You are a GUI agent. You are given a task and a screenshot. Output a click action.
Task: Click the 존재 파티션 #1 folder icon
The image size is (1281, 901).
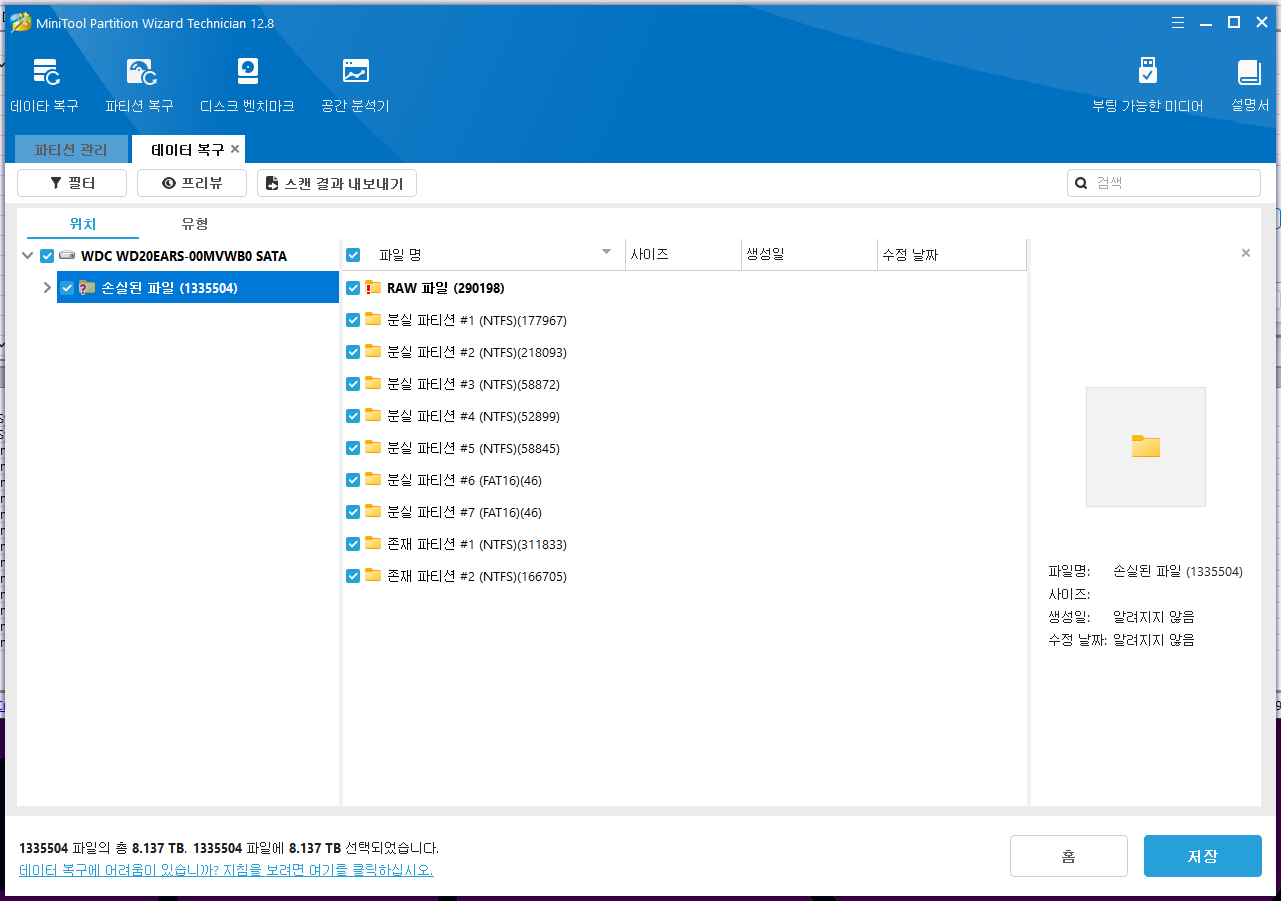(373, 544)
